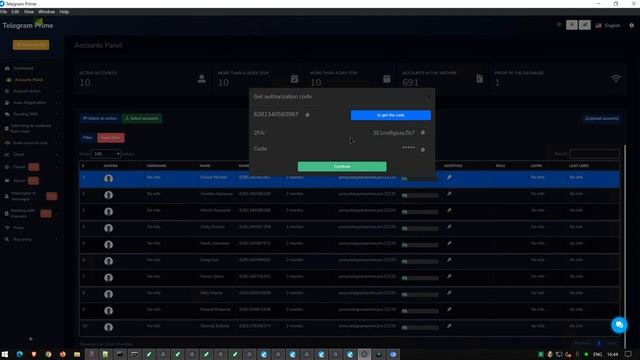This screenshot has height=360, width=640.
Task: Go to Dashboard in the sidebar
Action: pyautogui.click(x=24, y=68)
